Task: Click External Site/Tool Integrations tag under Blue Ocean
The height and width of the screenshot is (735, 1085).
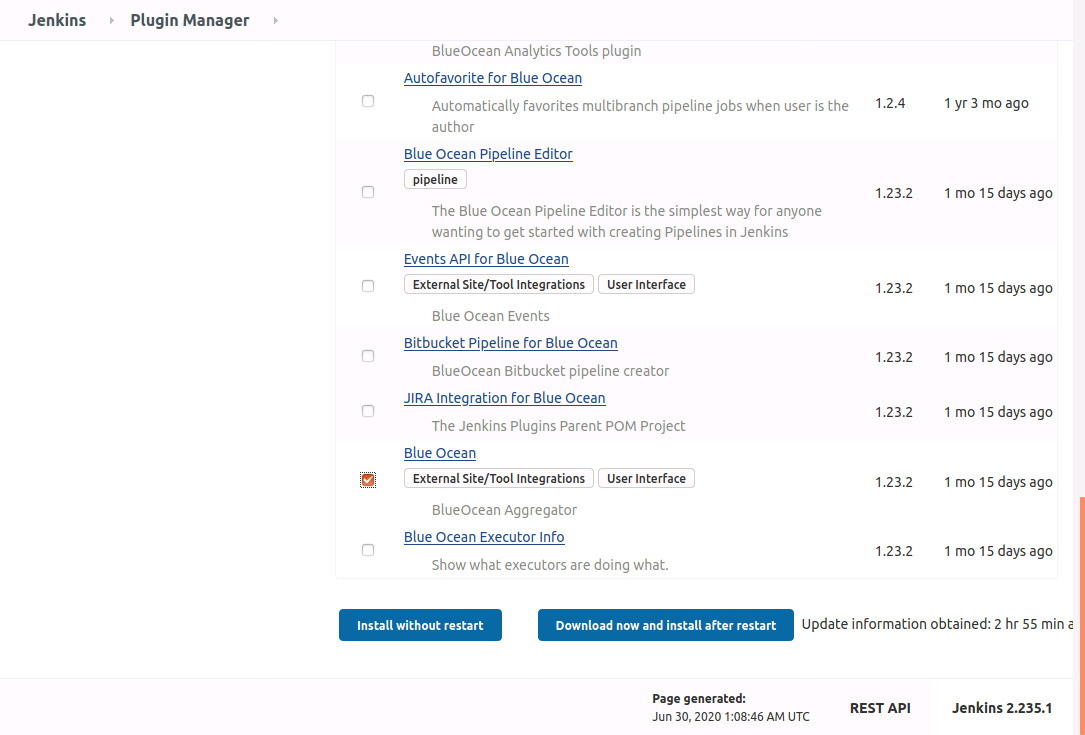Action: coord(498,479)
